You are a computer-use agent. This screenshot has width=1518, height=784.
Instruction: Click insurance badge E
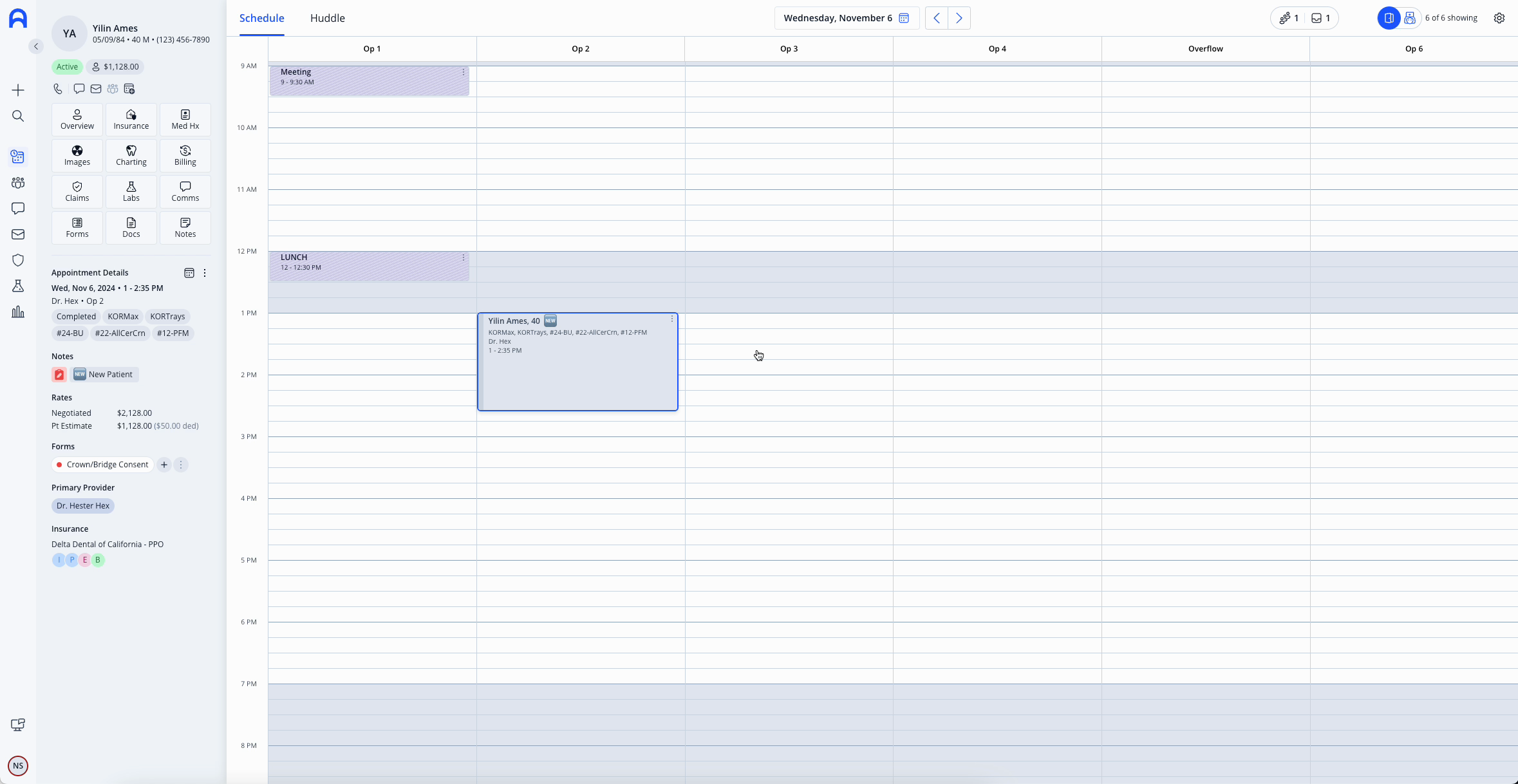pos(85,560)
